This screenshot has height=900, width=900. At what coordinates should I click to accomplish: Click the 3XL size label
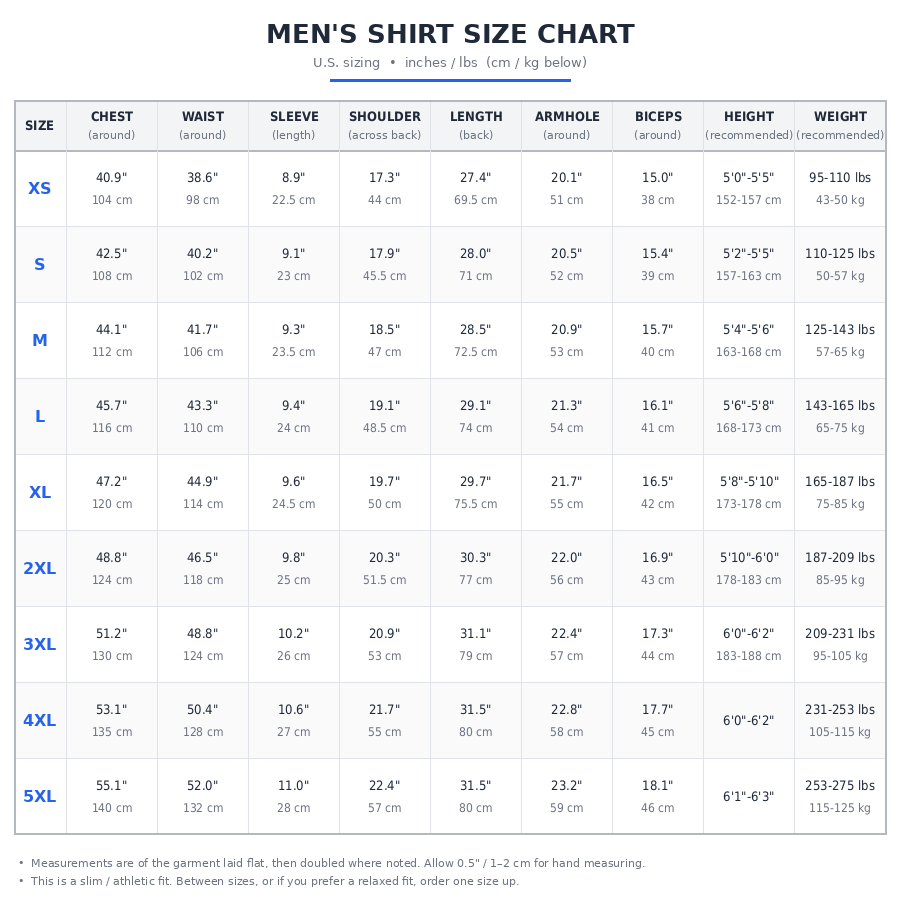40,645
